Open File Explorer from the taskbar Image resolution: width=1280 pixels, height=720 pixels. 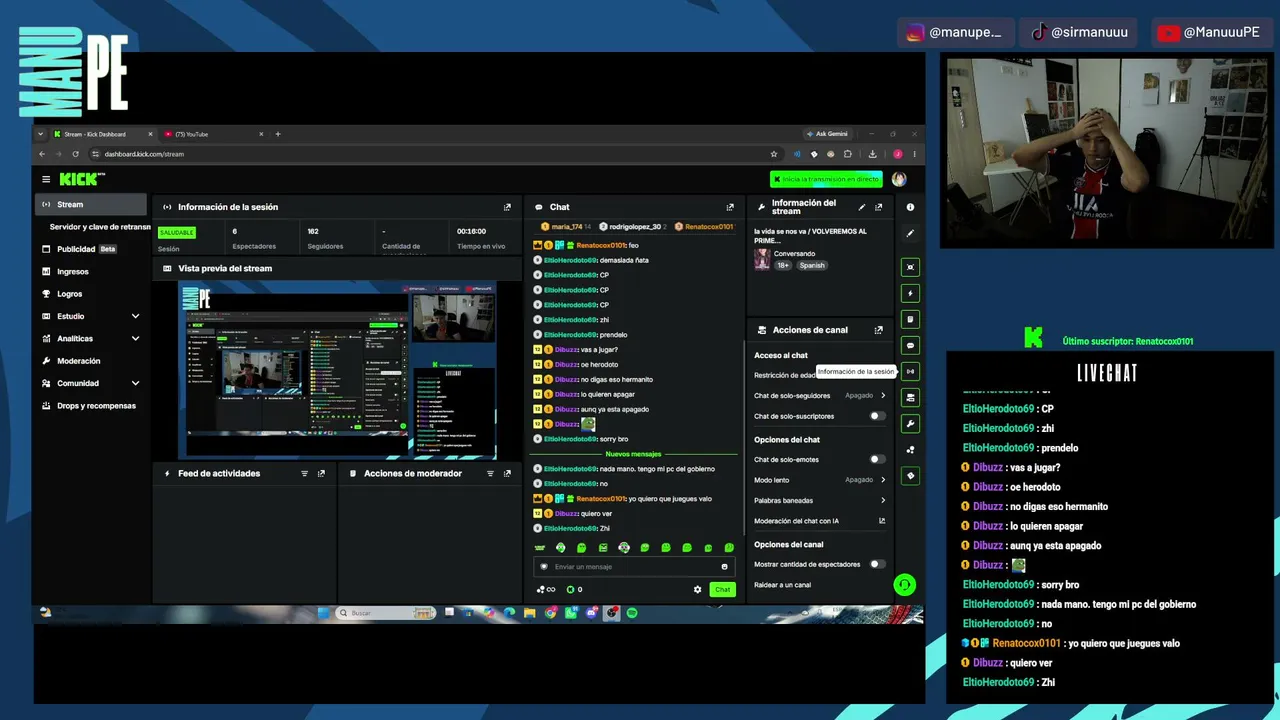tap(530, 613)
